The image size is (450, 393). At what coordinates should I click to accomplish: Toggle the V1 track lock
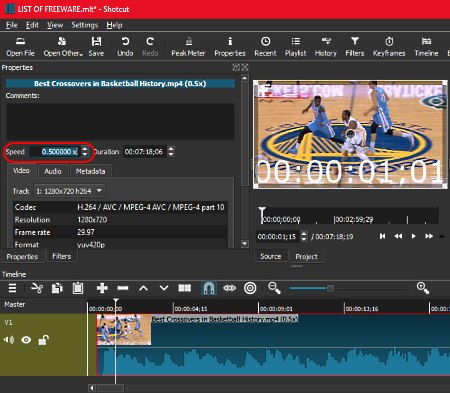tap(43, 340)
